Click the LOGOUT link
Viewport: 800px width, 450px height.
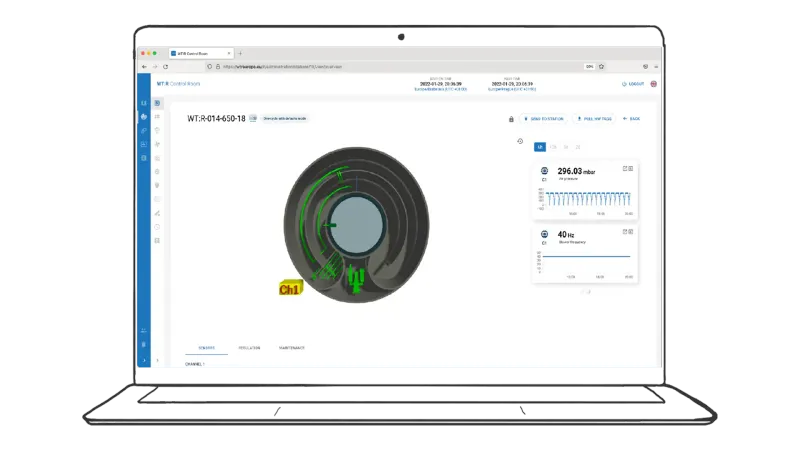point(633,84)
